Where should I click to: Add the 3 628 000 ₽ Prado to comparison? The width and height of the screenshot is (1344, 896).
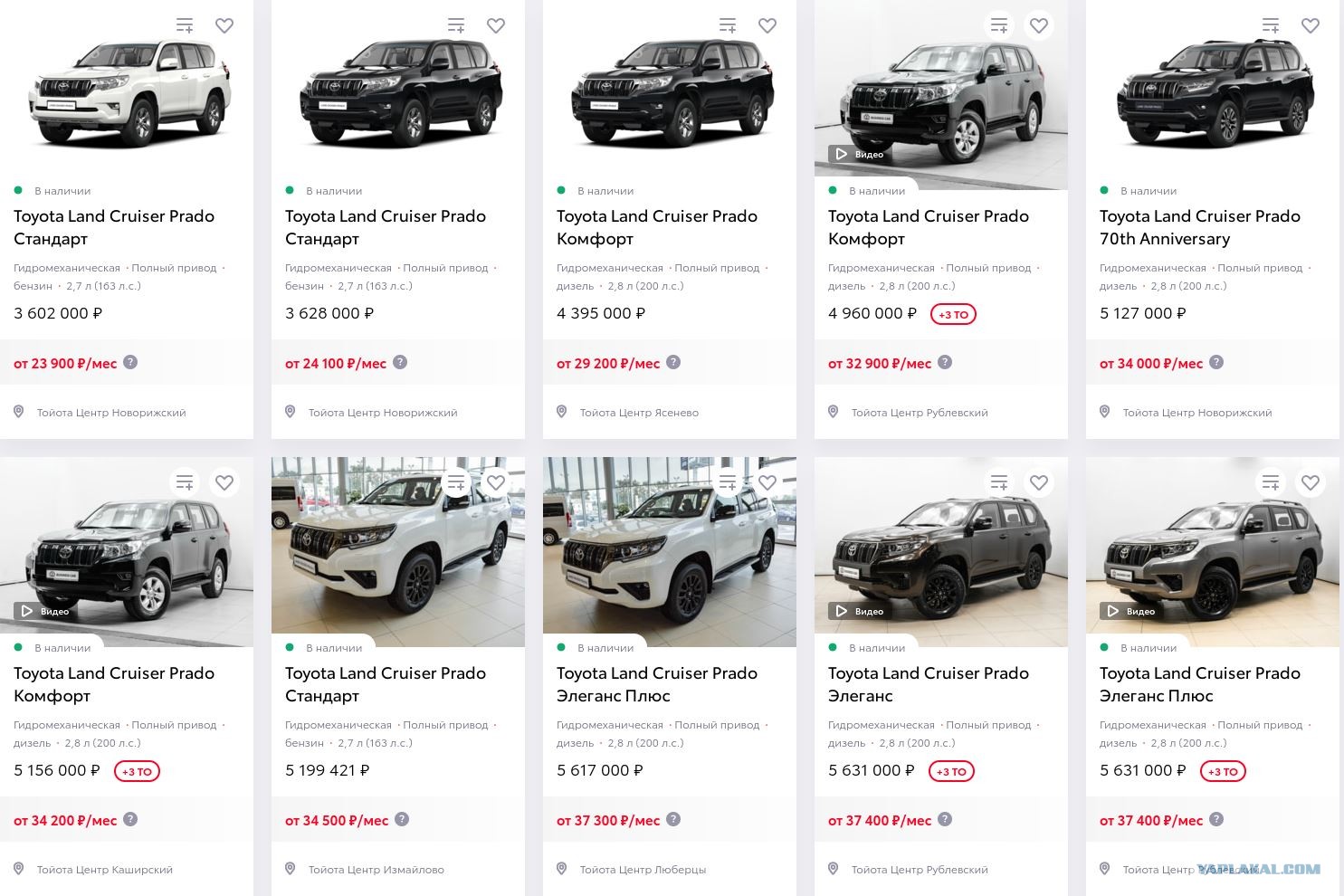(456, 26)
